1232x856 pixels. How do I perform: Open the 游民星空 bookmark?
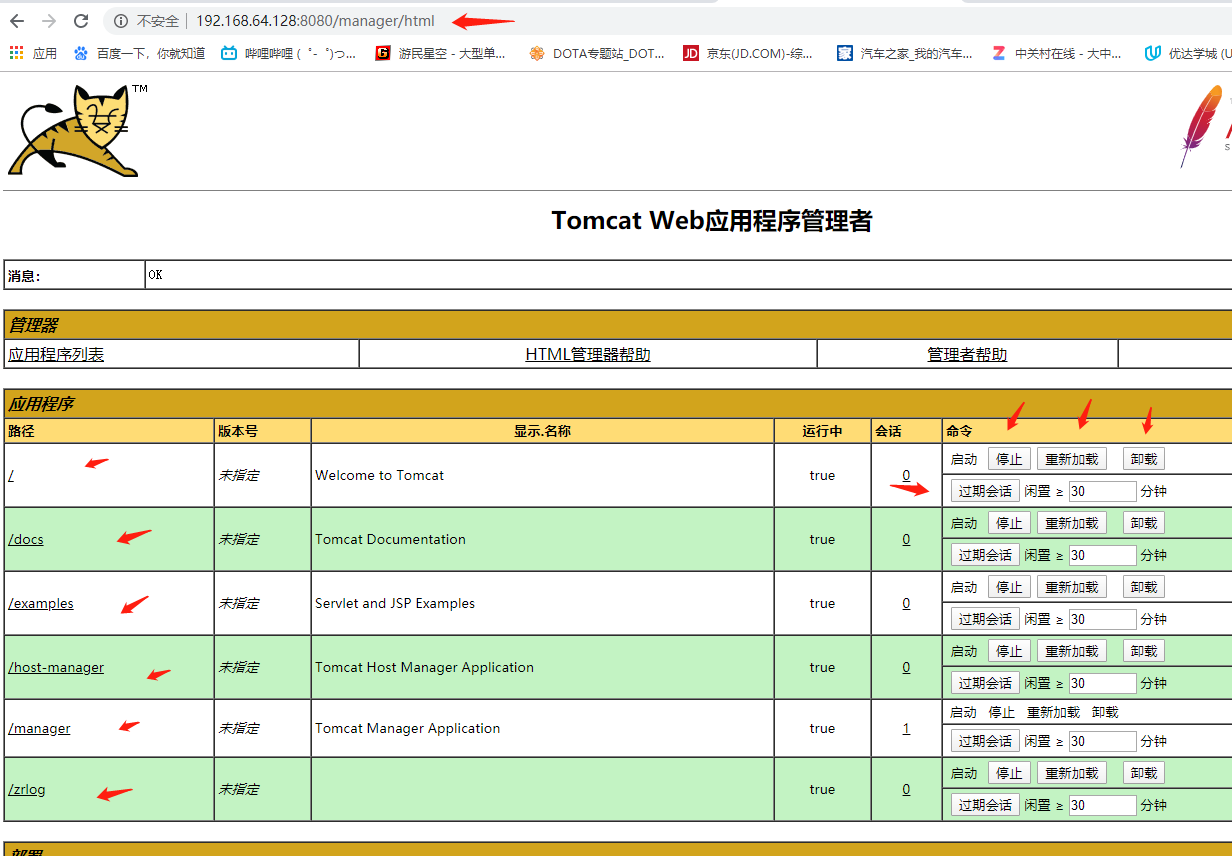click(x=441, y=53)
